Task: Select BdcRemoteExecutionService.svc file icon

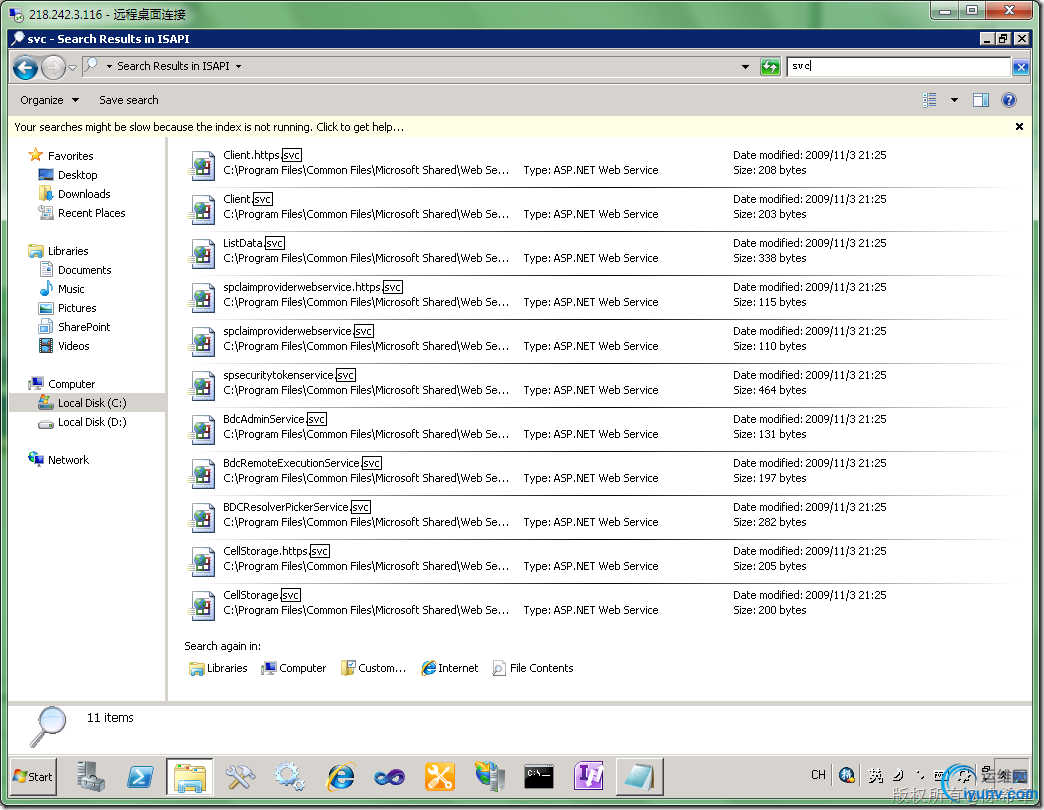Action: (202, 473)
